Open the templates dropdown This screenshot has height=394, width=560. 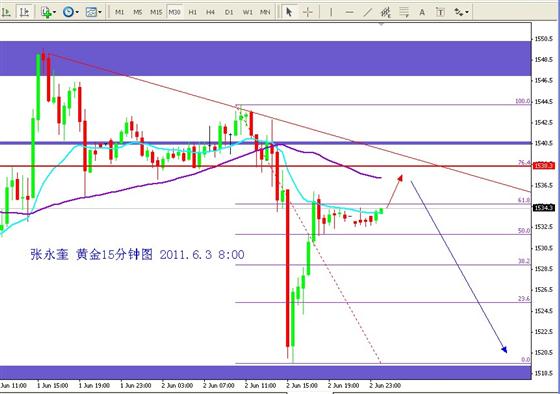pyautogui.click(x=100, y=12)
